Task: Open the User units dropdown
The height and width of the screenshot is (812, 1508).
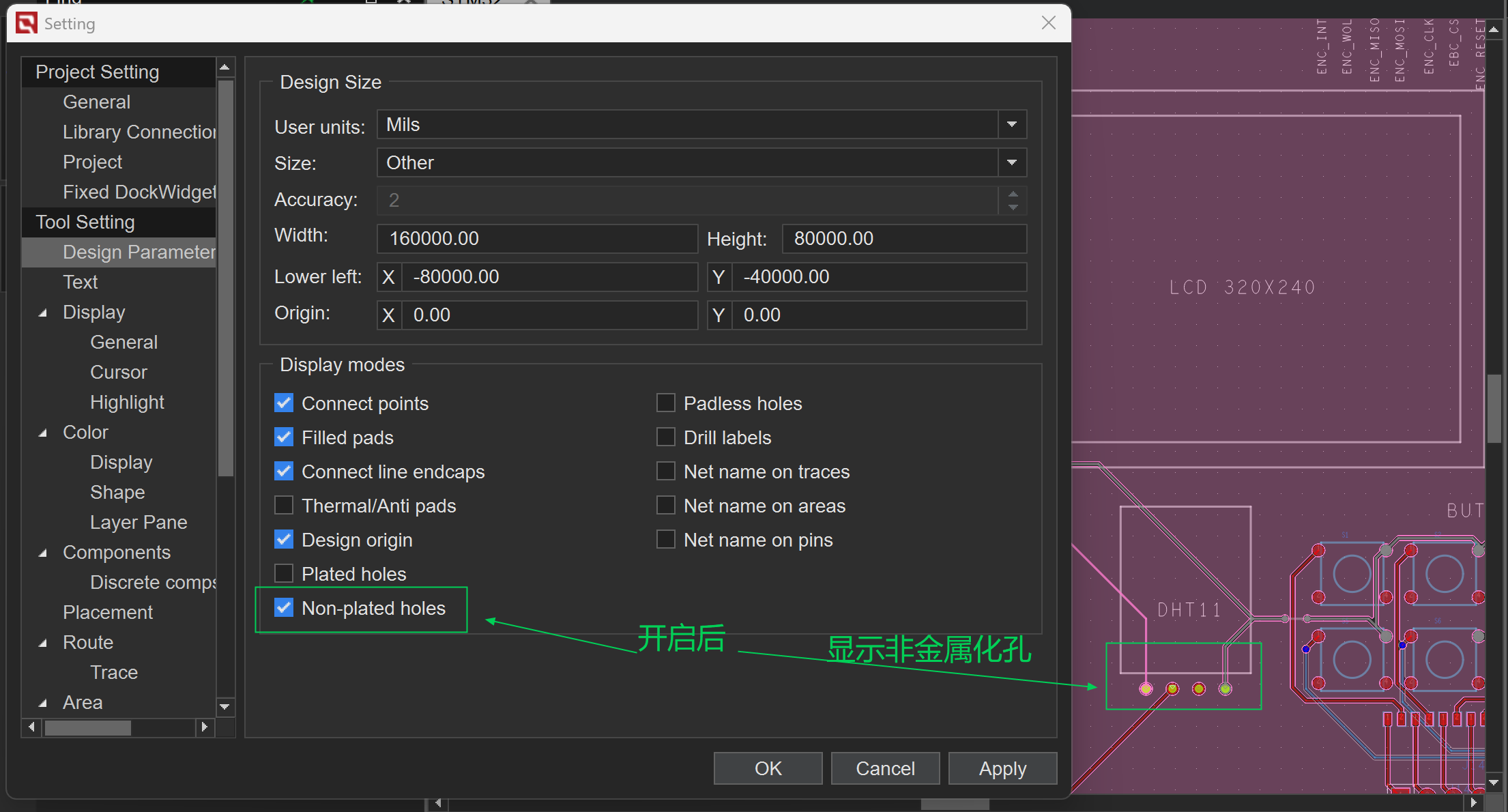Action: click(x=1012, y=125)
